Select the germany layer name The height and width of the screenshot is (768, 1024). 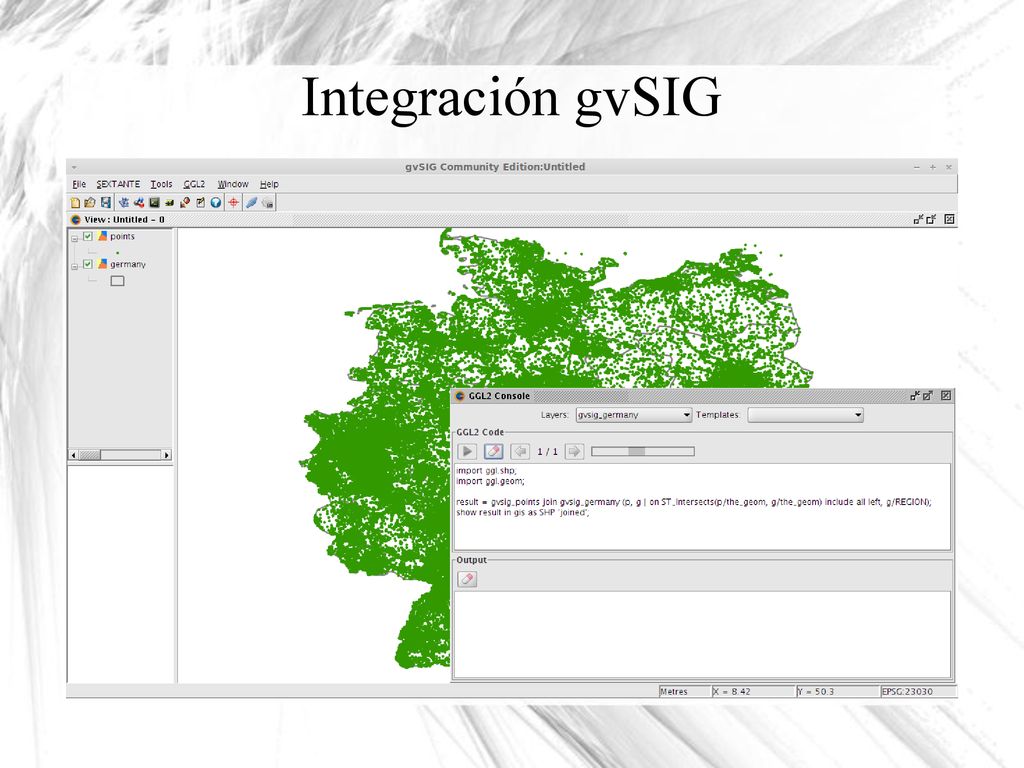pos(128,264)
